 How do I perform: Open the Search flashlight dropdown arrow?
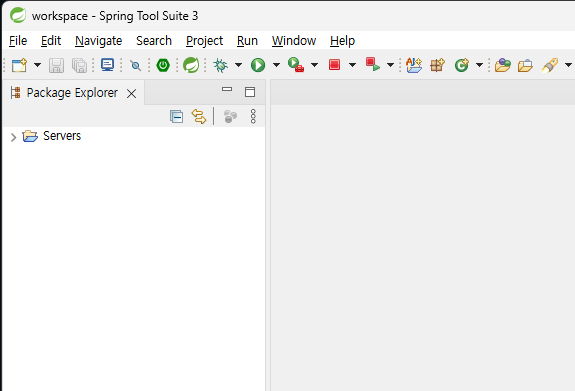568,65
